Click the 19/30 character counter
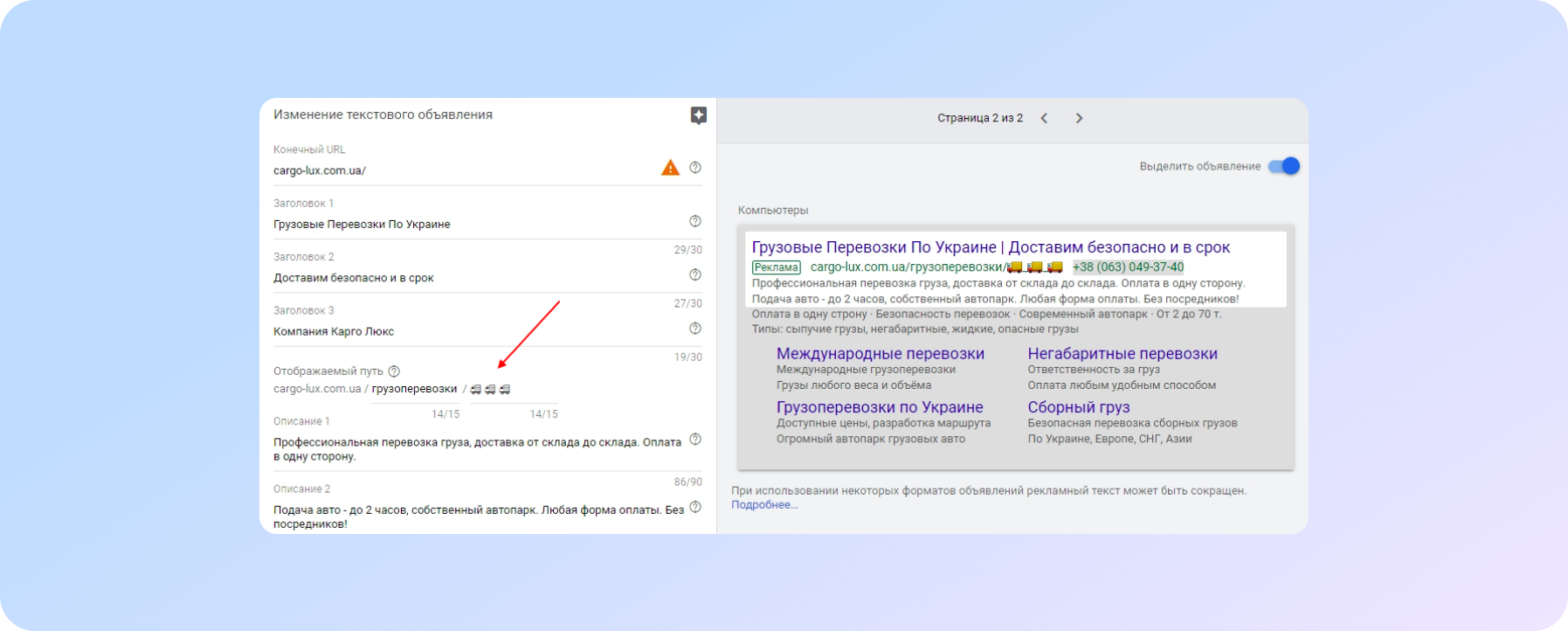 point(688,357)
